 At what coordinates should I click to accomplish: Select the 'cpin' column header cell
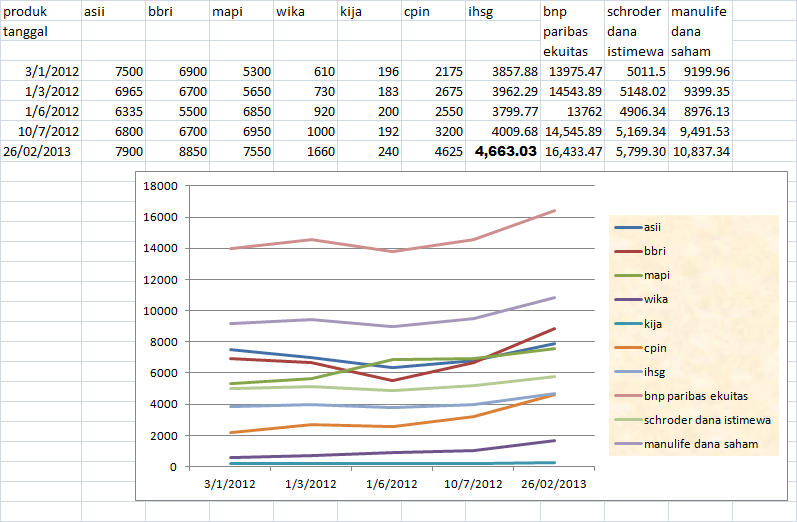pyautogui.click(x=434, y=11)
